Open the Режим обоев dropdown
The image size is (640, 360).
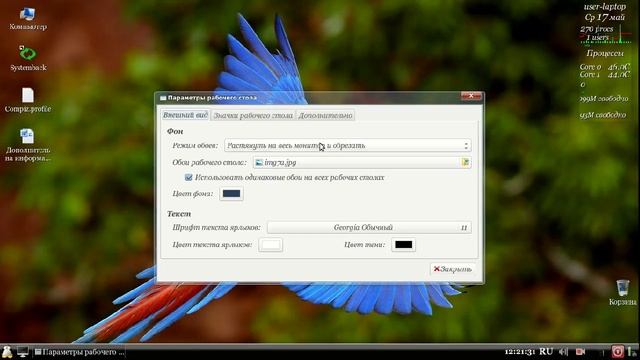[348, 146]
